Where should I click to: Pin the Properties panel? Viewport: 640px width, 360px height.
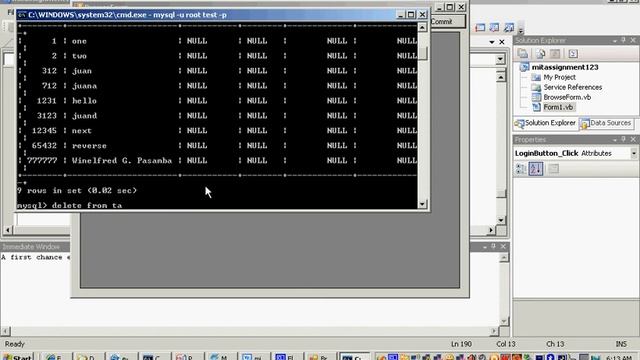(623, 139)
